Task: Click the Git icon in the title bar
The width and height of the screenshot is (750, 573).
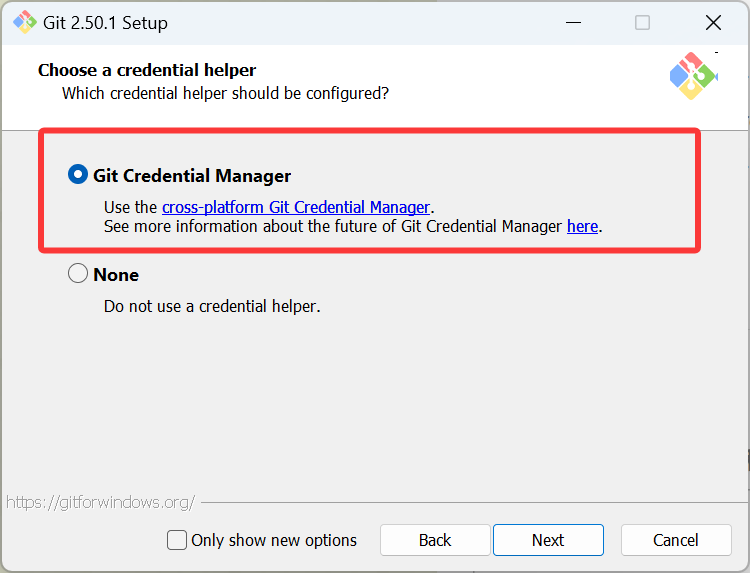Action: pyautogui.click(x=25, y=22)
